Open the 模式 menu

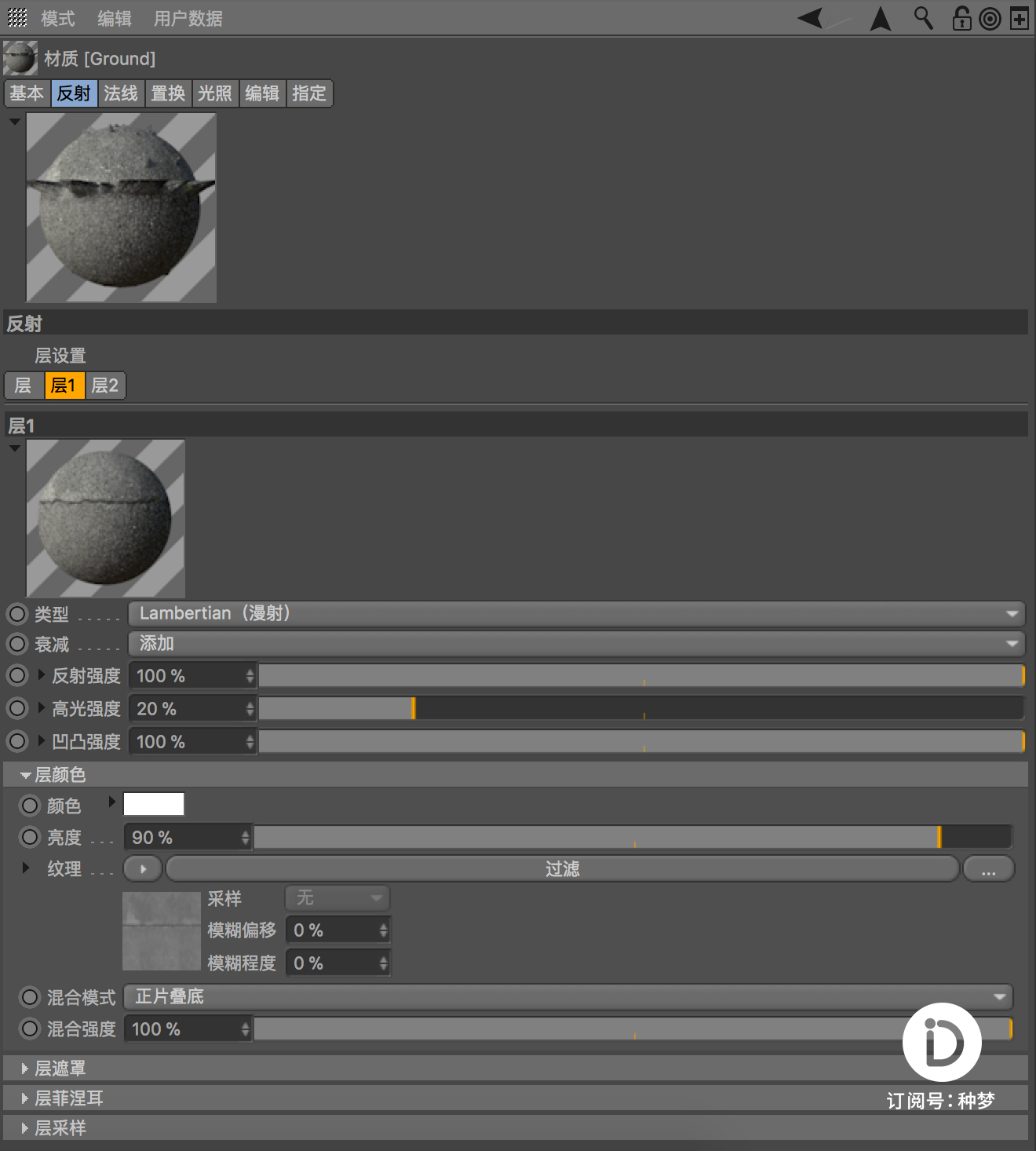point(57,18)
